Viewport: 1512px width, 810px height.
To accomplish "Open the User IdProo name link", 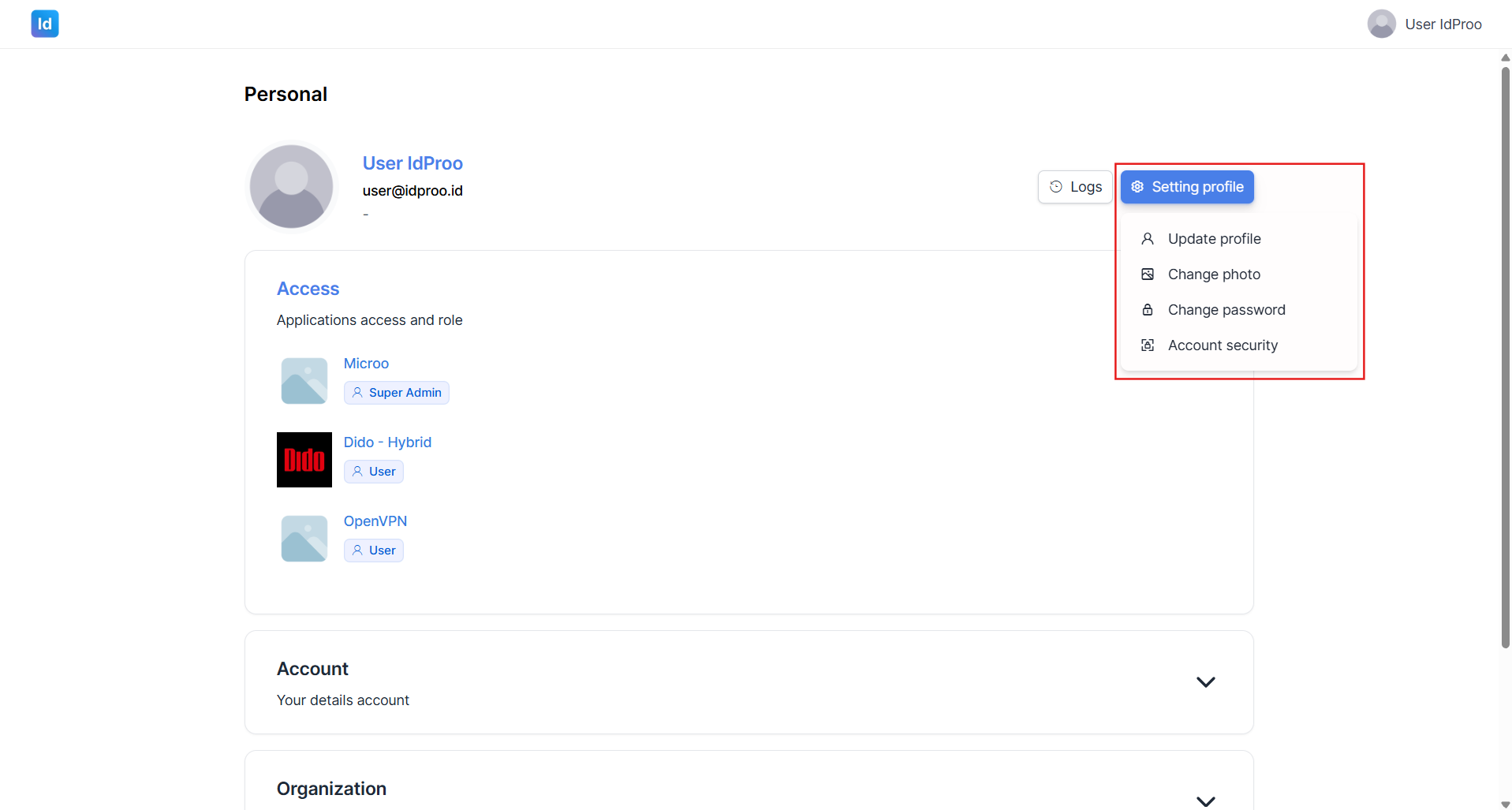I will pyautogui.click(x=413, y=163).
